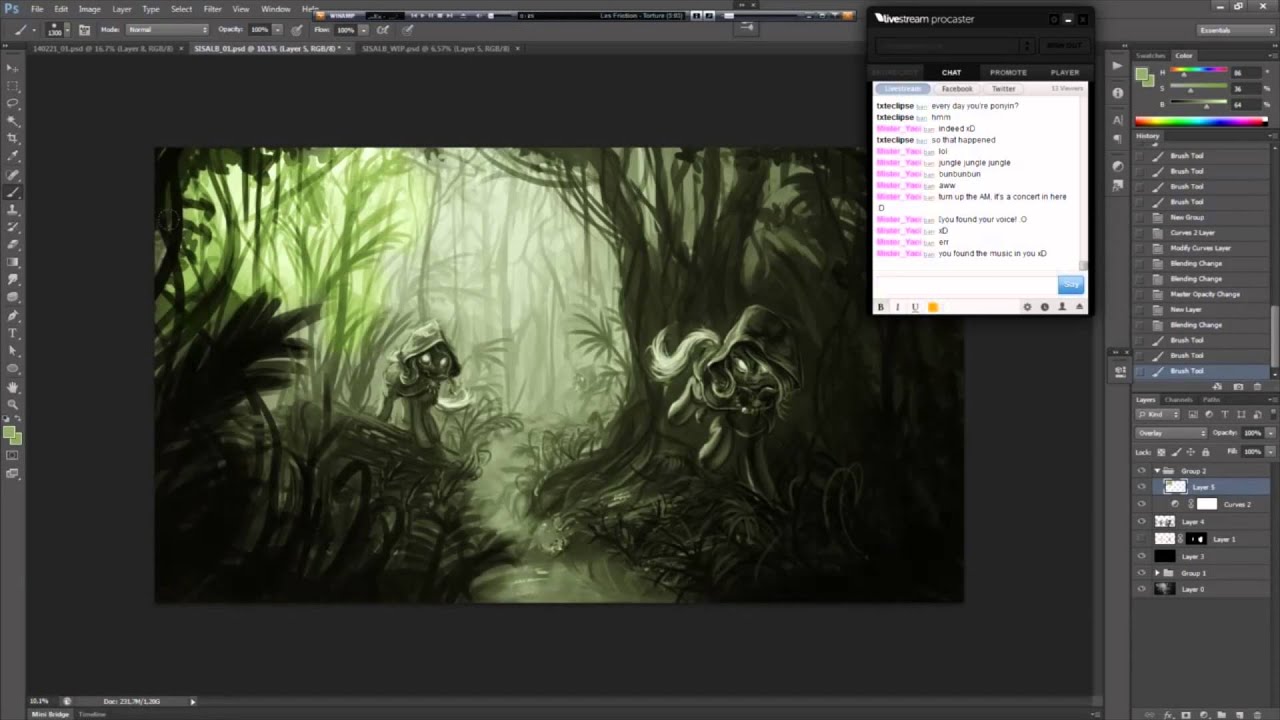Viewport: 1280px width, 720px height.
Task: Expand the Group 1 layer folder
Action: coord(1157,573)
